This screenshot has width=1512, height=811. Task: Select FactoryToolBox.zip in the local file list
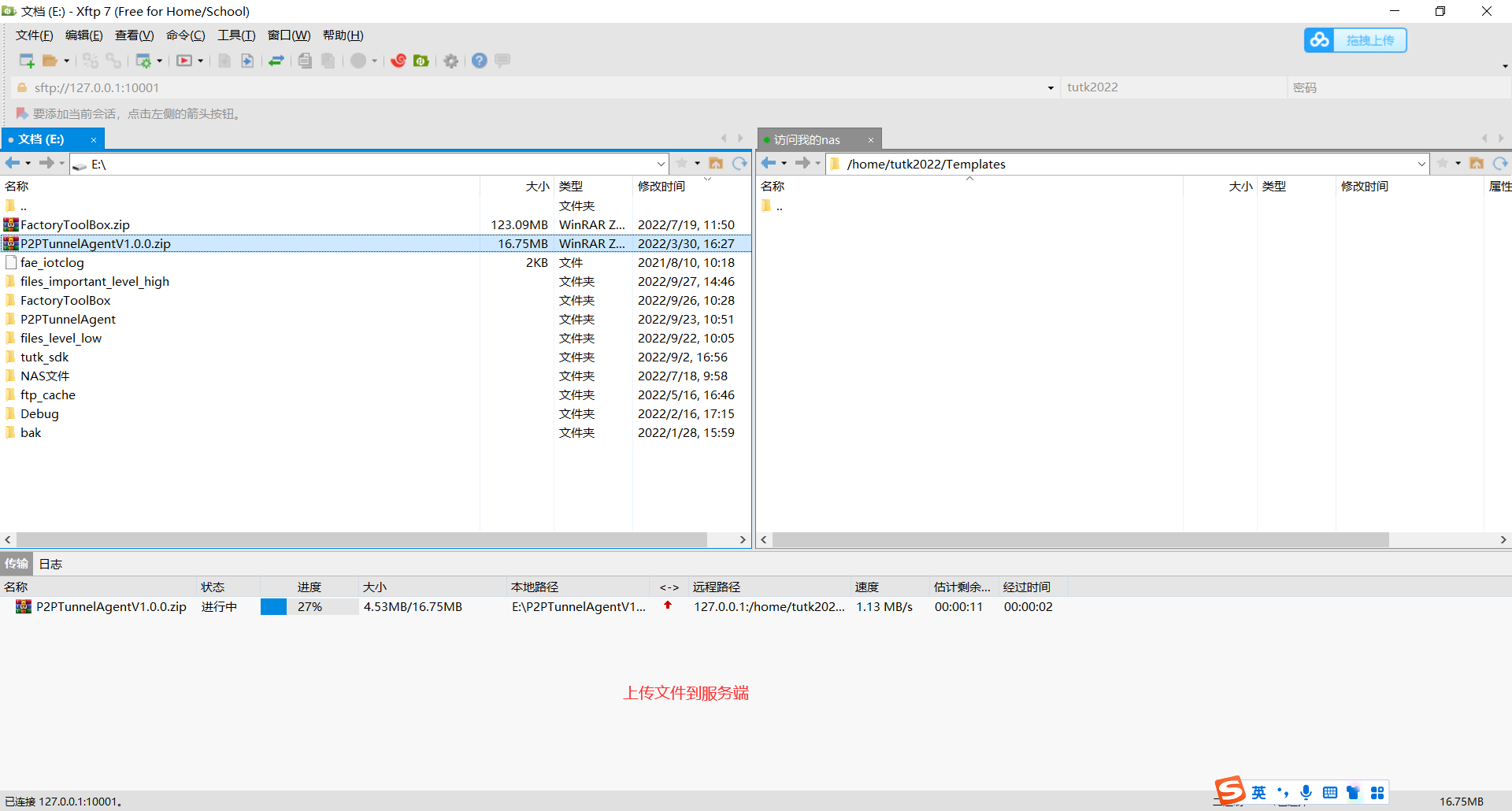coord(75,225)
